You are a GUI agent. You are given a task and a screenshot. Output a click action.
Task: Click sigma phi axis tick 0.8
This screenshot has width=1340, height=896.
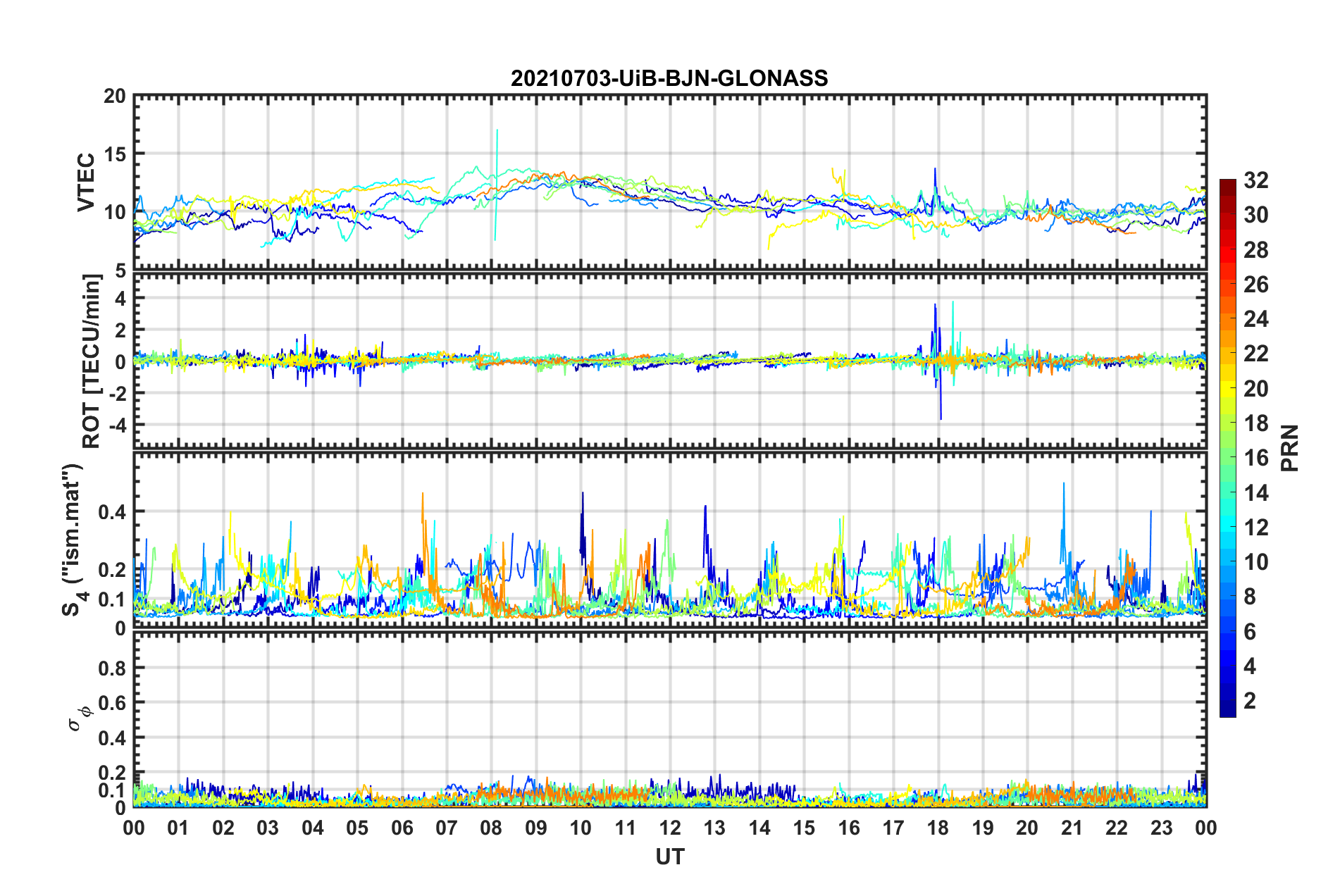[112, 668]
